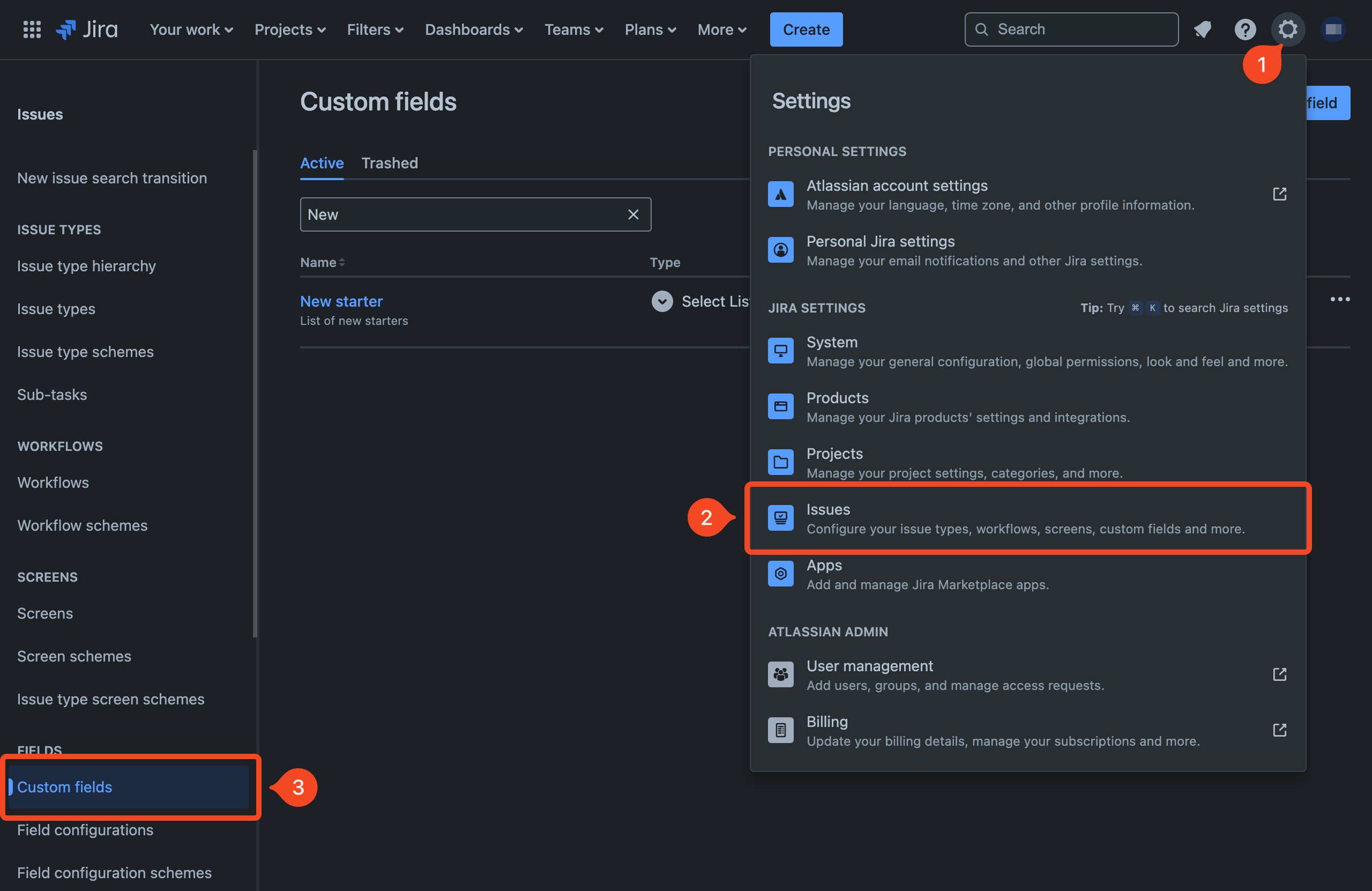
Task: Open Issue types in sidebar
Action: pos(56,309)
